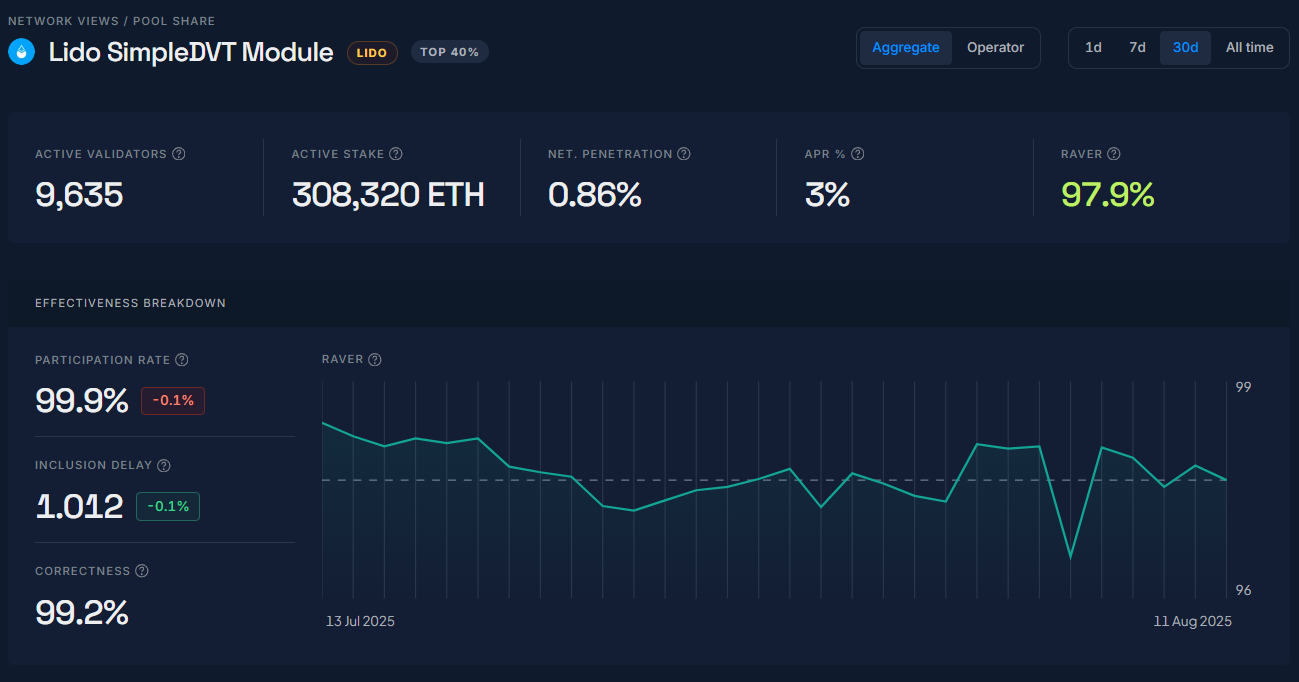This screenshot has width=1299, height=682.
Task: Click the 99.2% correctness value
Action: 82,612
